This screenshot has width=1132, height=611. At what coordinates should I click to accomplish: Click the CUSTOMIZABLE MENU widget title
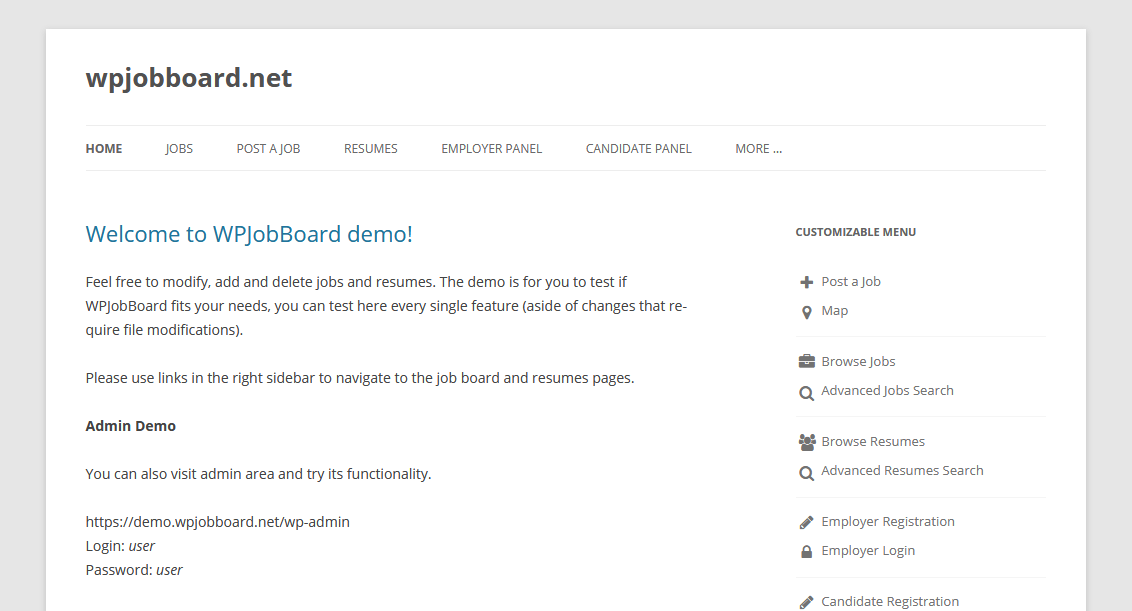click(855, 232)
